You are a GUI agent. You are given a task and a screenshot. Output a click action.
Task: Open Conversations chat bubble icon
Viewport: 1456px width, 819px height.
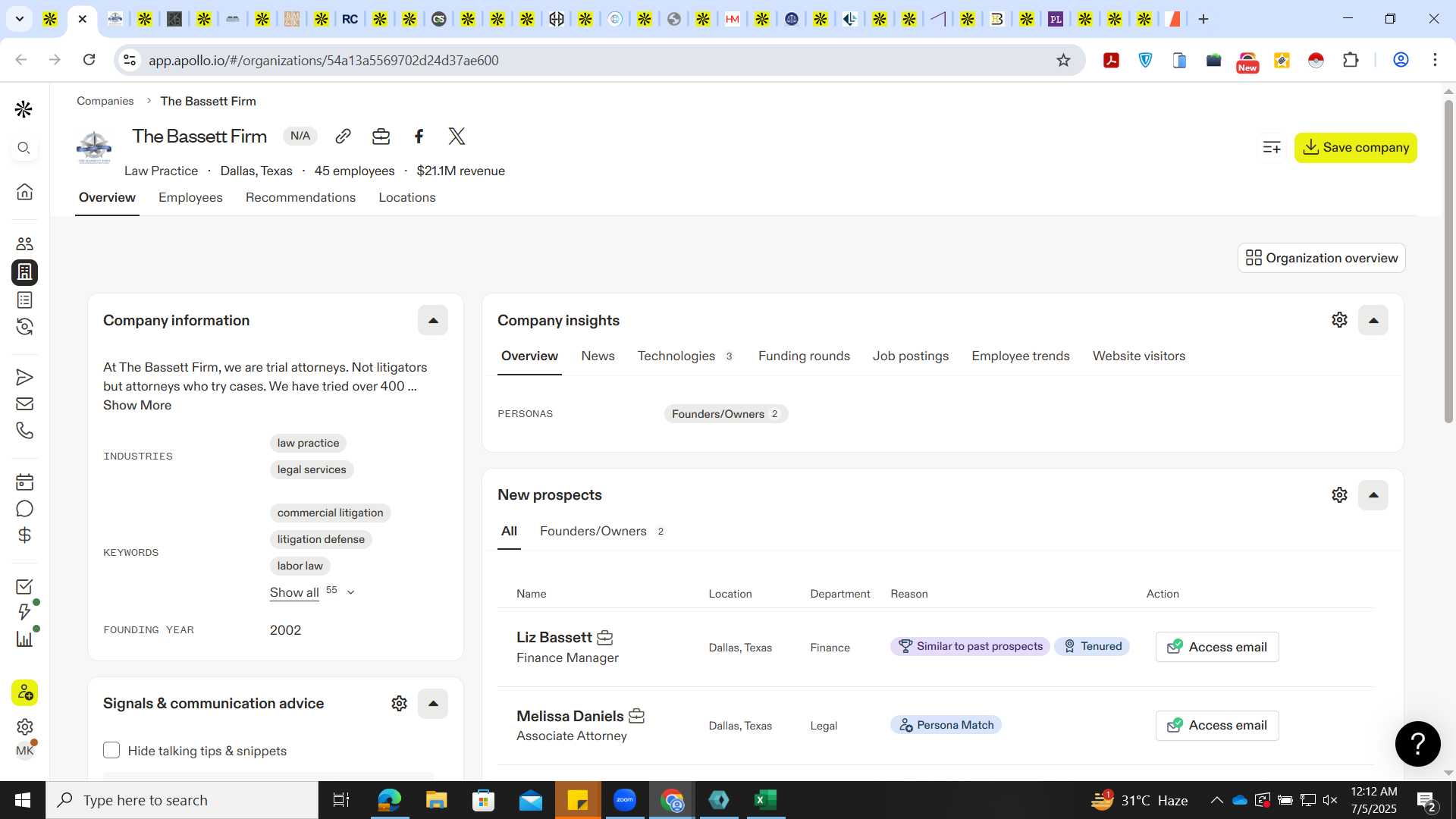click(x=24, y=509)
